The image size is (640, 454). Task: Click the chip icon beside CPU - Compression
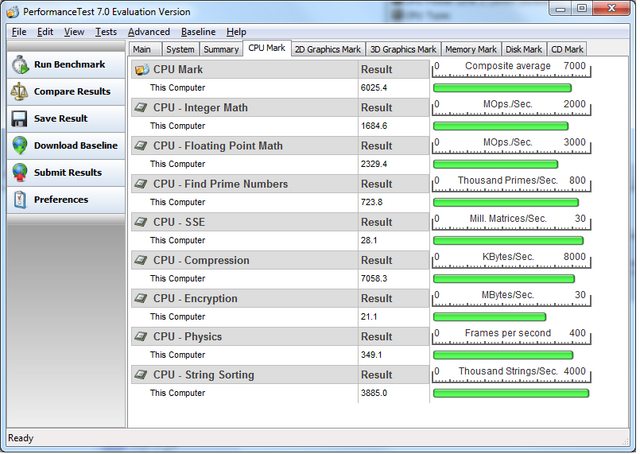(x=141, y=260)
